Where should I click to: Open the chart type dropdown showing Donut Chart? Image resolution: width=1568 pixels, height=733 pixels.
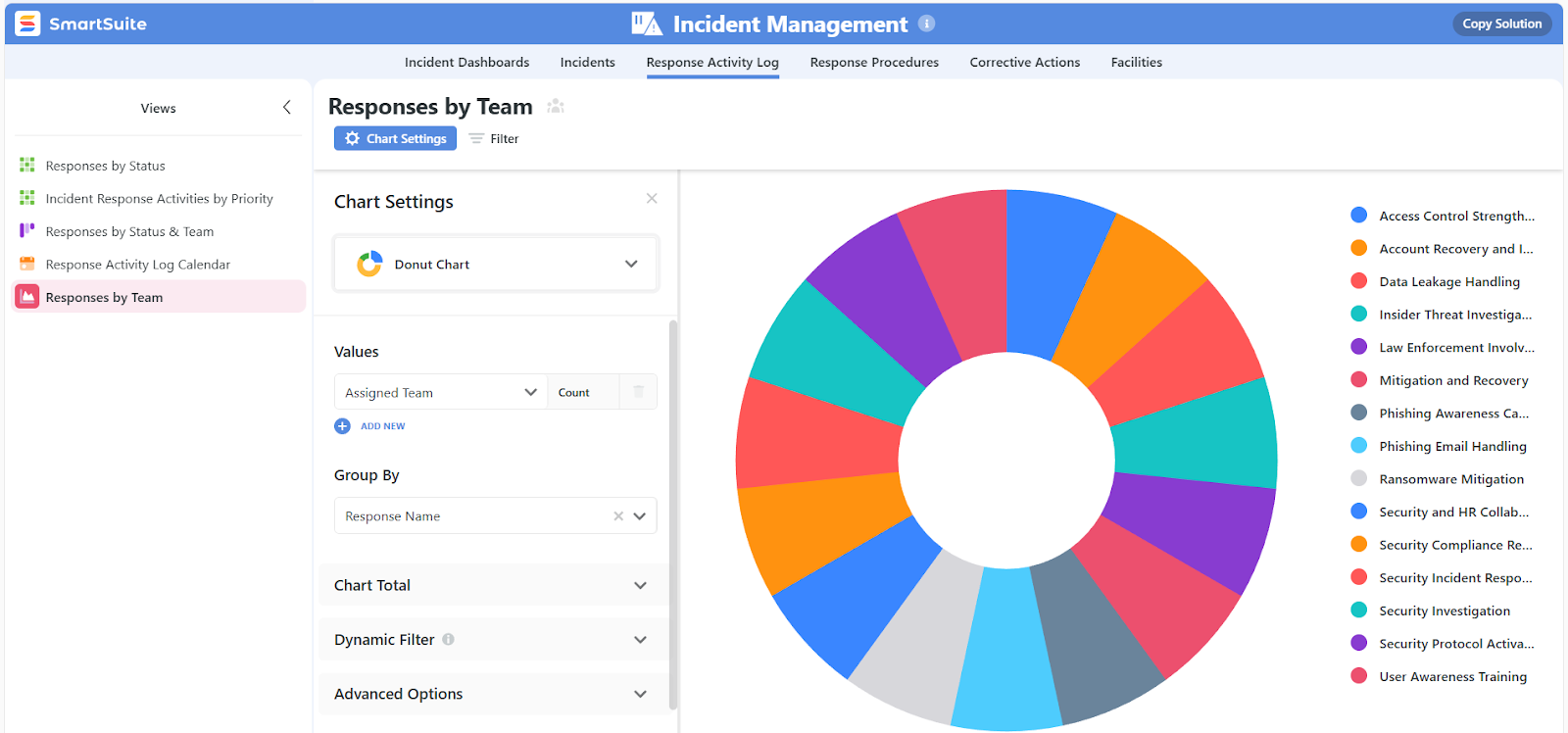click(496, 264)
